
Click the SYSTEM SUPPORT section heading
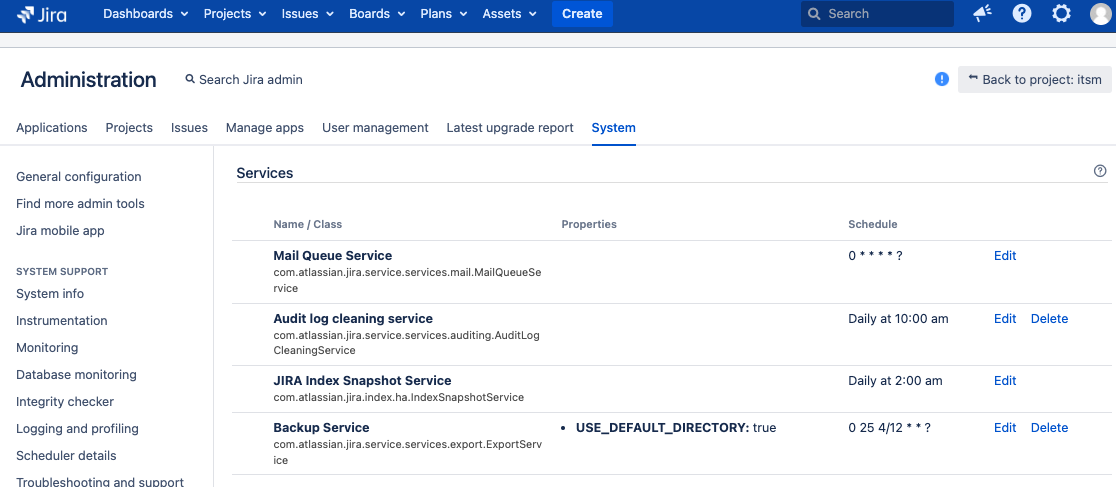(x=62, y=271)
